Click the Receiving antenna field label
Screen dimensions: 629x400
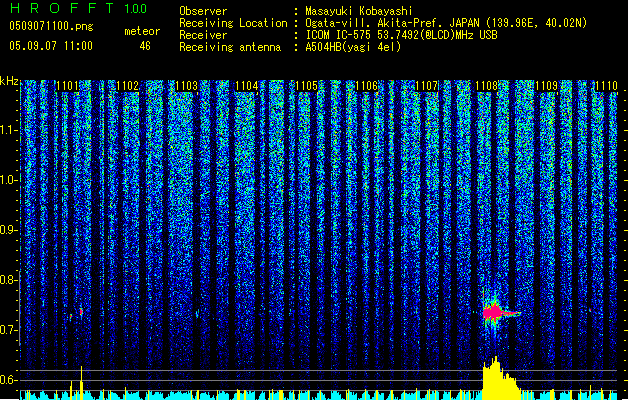[230, 47]
